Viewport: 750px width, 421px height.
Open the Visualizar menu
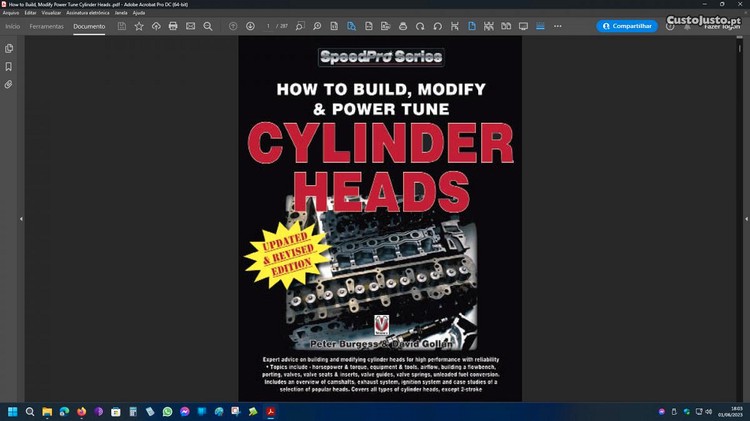pos(51,12)
